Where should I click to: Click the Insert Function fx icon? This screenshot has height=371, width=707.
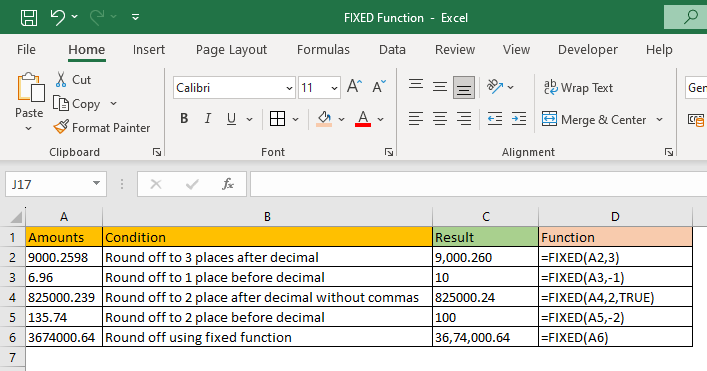coord(228,184)
